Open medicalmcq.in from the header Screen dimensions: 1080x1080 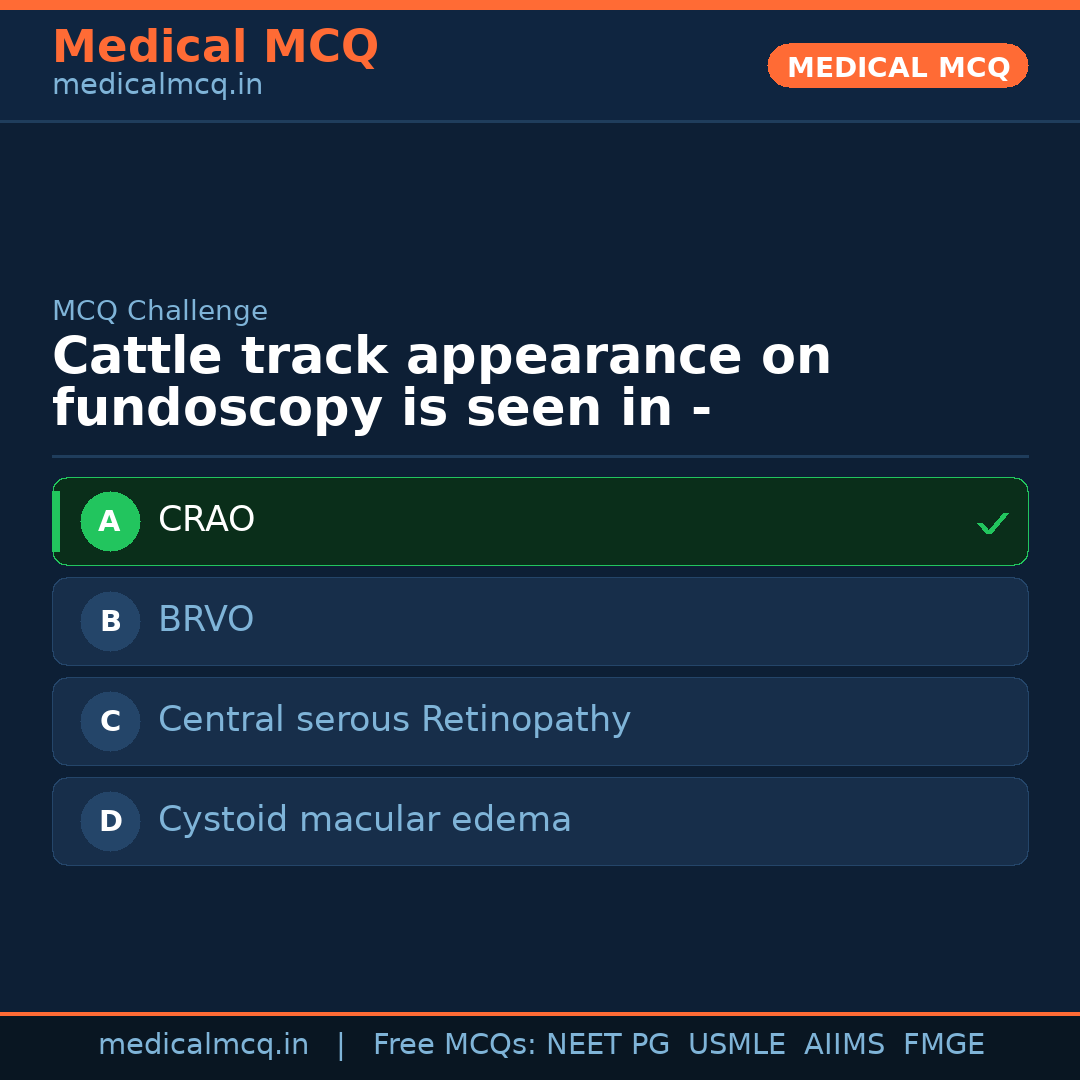pos(157,84)
